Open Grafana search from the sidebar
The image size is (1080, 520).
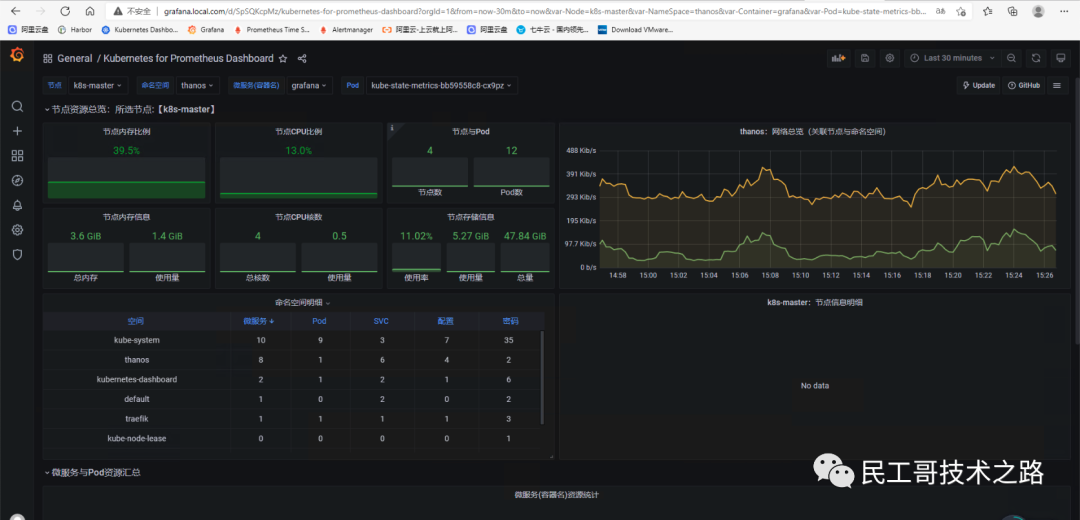[x=17, y=106]
